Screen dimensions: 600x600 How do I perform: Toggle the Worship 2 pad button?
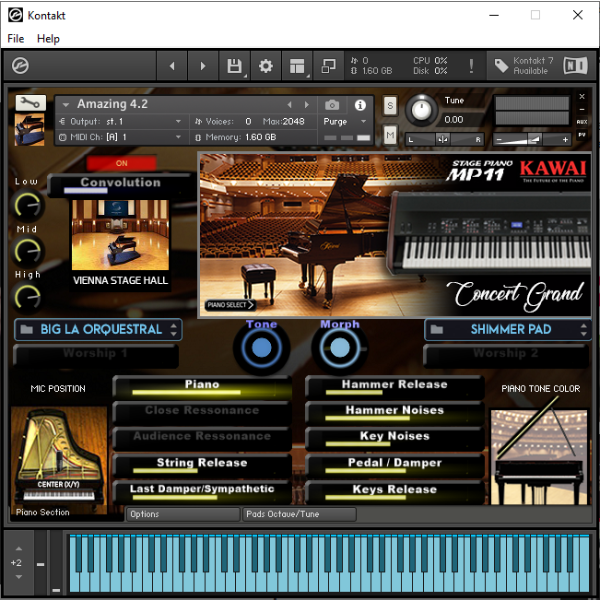pos(506,355)
